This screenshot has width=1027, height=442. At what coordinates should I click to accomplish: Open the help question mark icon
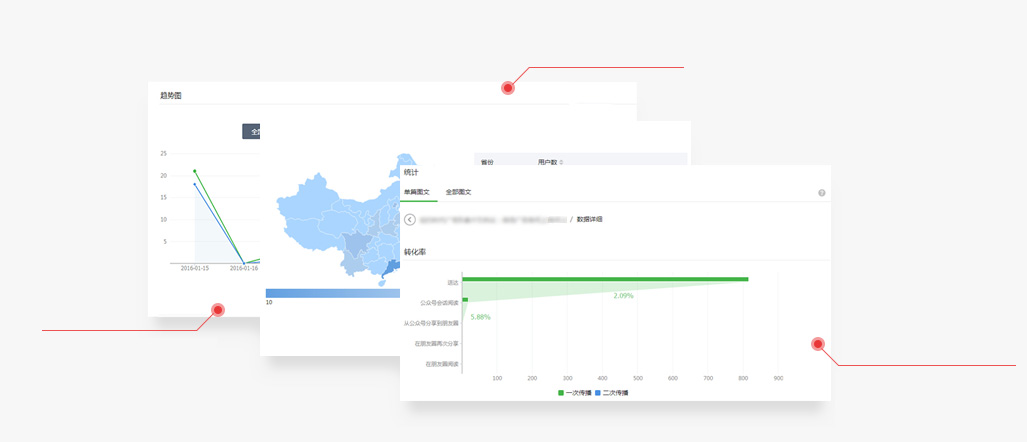821,192
